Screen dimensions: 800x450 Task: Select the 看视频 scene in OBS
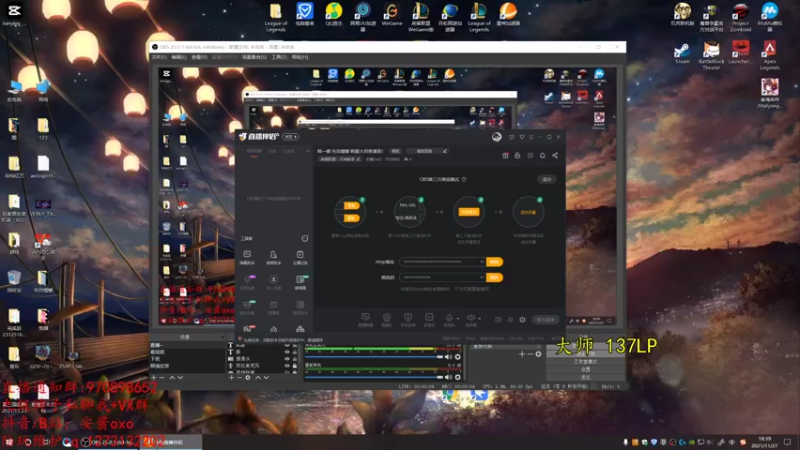tap(186, 352)
